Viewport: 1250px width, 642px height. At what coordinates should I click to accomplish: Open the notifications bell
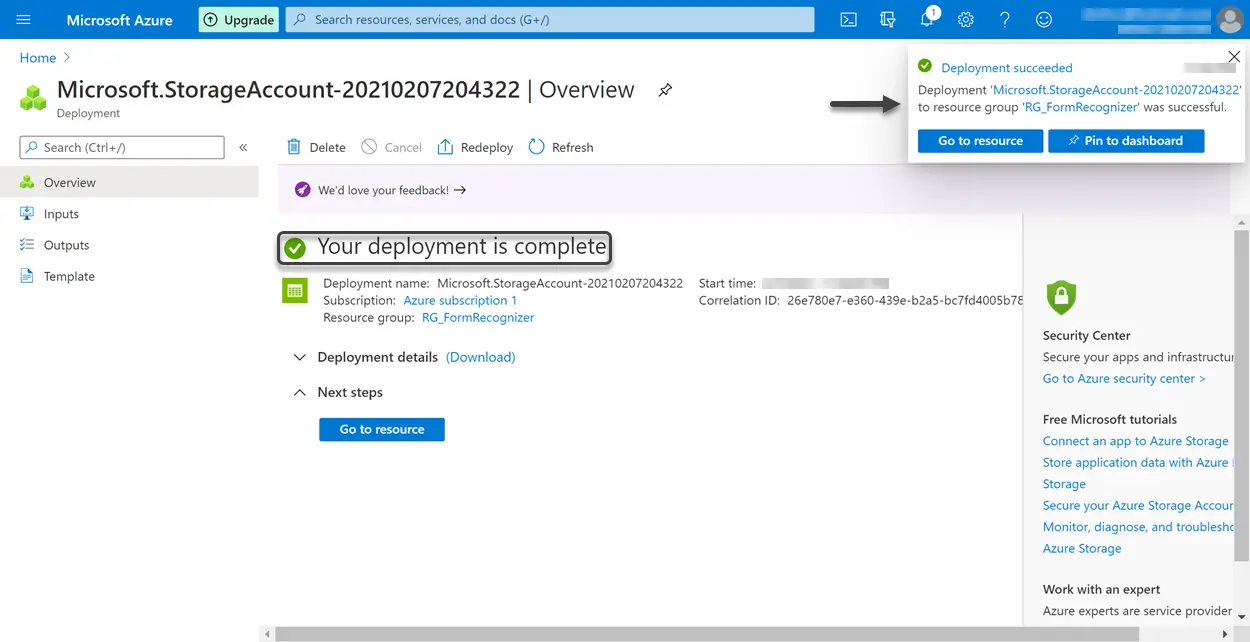coord(927,20)
